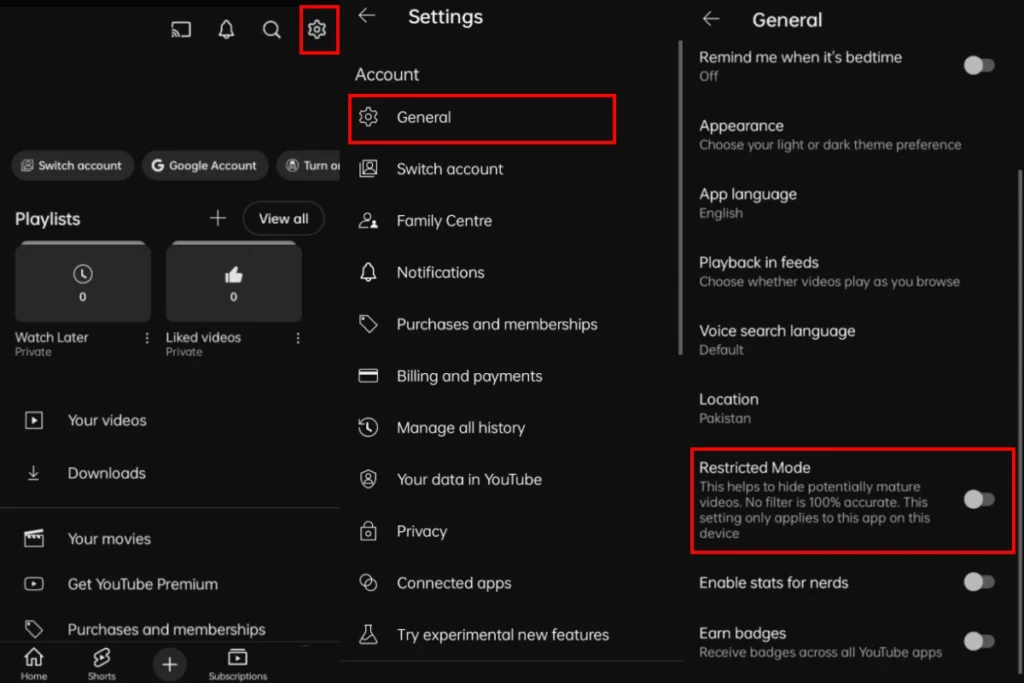The width and height of the screenshot is (1024, 683).
Task: Tap the View all playlists button
Action: (283, 218)
